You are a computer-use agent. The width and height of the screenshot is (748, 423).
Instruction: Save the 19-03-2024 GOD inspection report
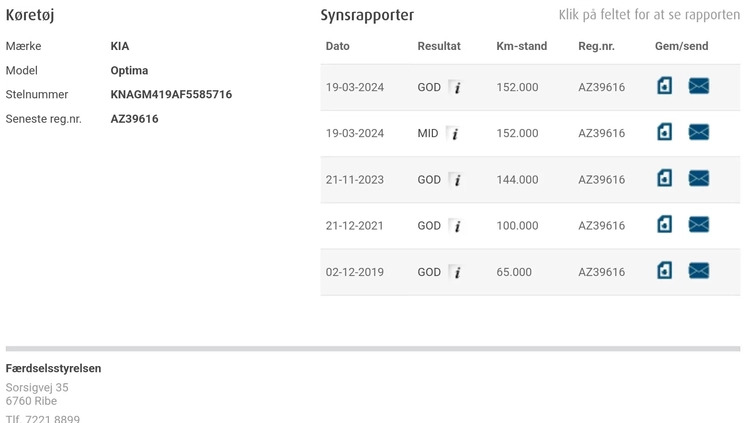click(665, 86)
